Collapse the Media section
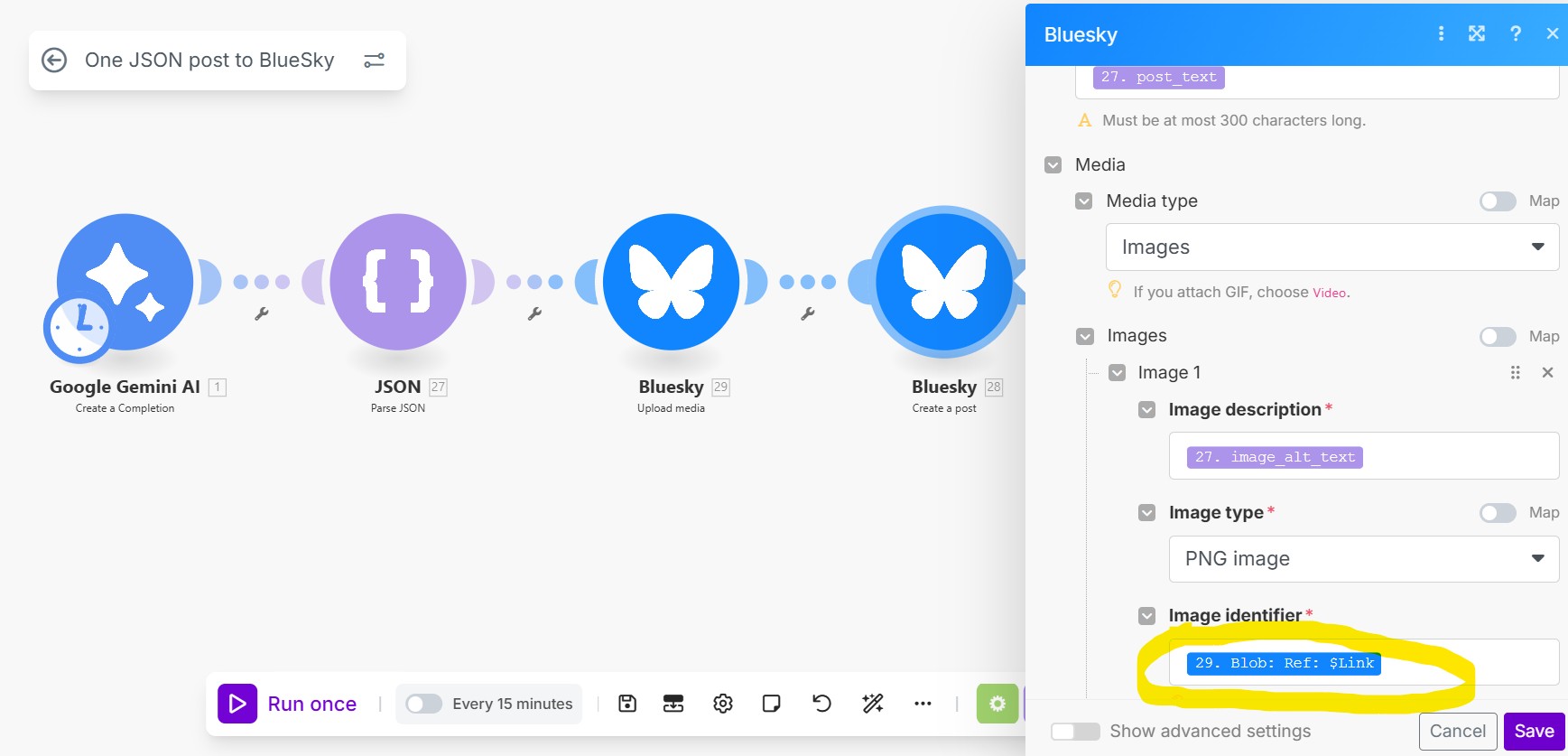The height and width of the screenshot is (756, 1568). (1053, 165)
